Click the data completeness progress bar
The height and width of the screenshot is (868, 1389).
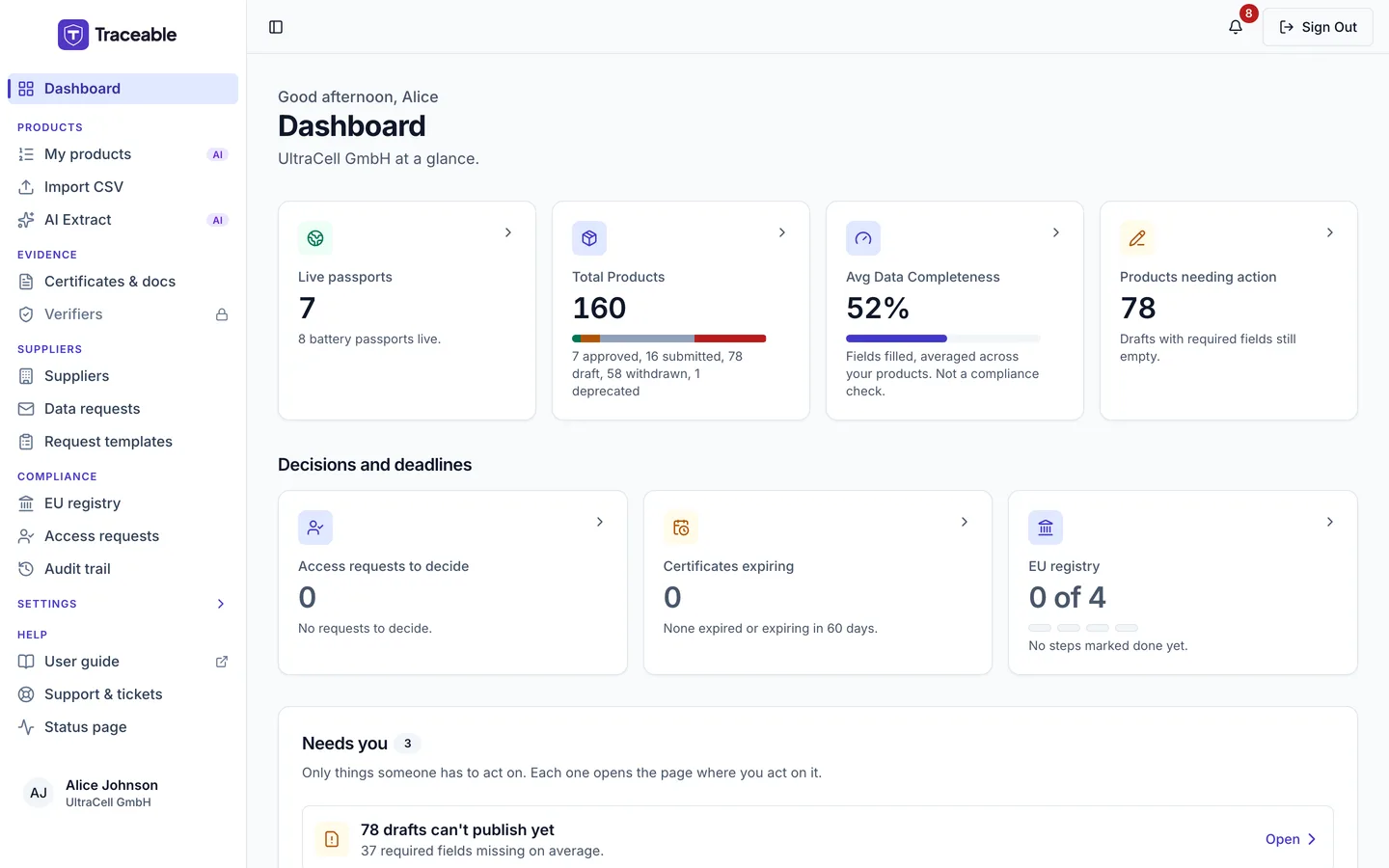click(943, 339)
